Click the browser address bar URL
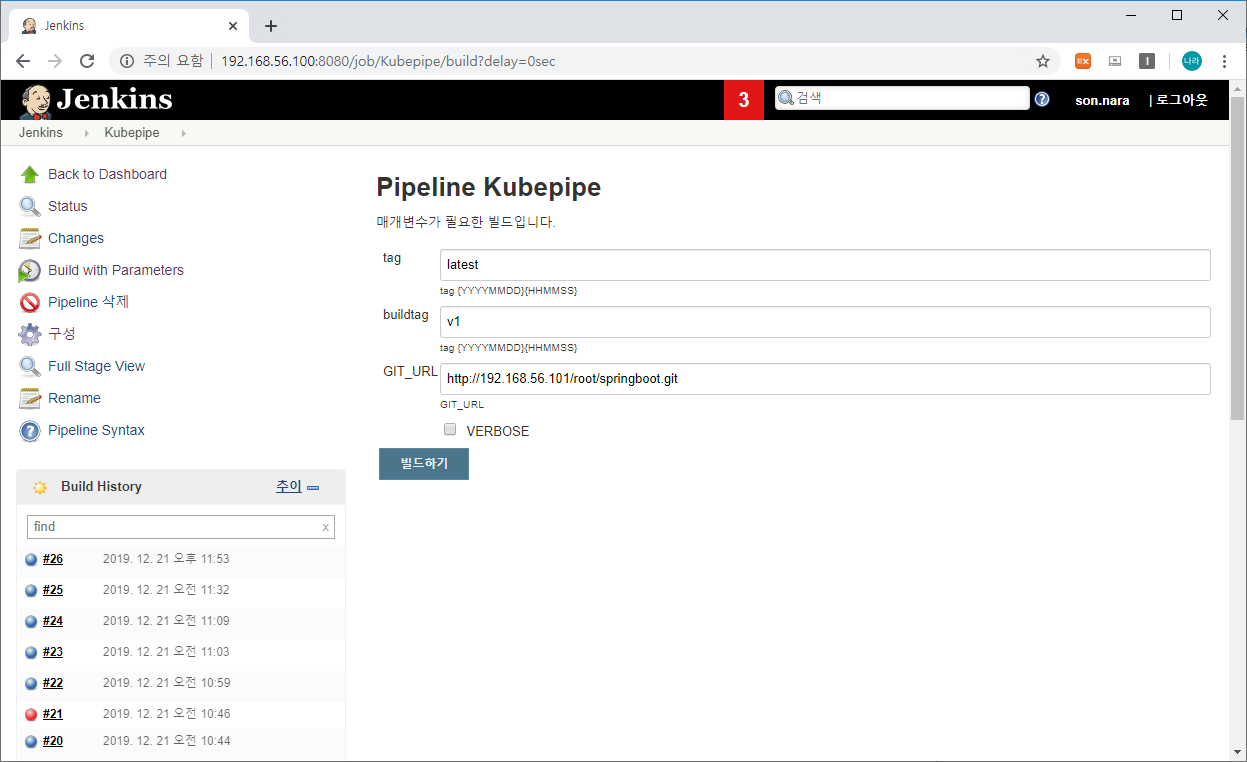Viewport: 1247px width, 762px height. pyautogui.click(x=388, y=61)
